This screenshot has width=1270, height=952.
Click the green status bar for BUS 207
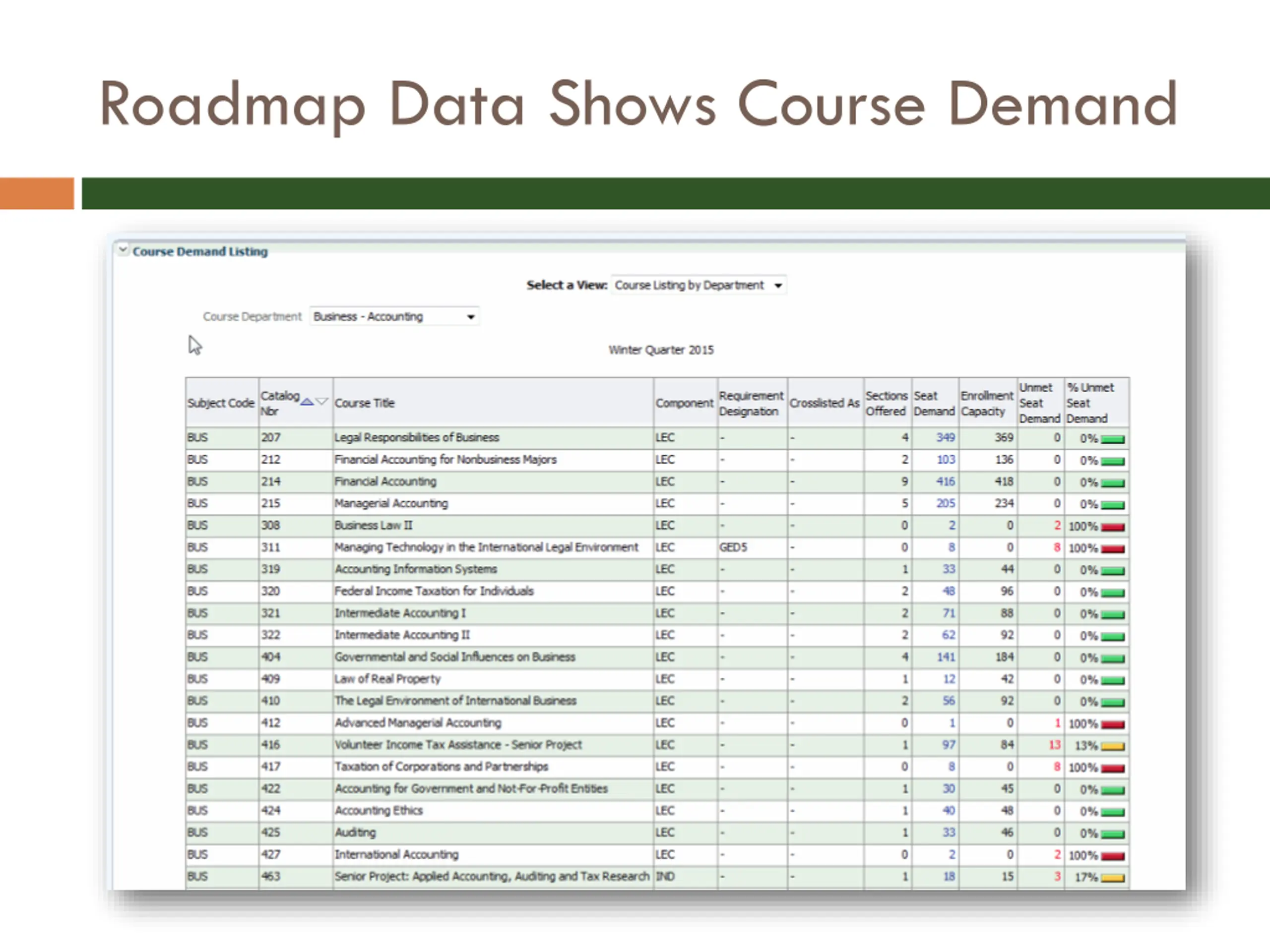point(1112,440)
